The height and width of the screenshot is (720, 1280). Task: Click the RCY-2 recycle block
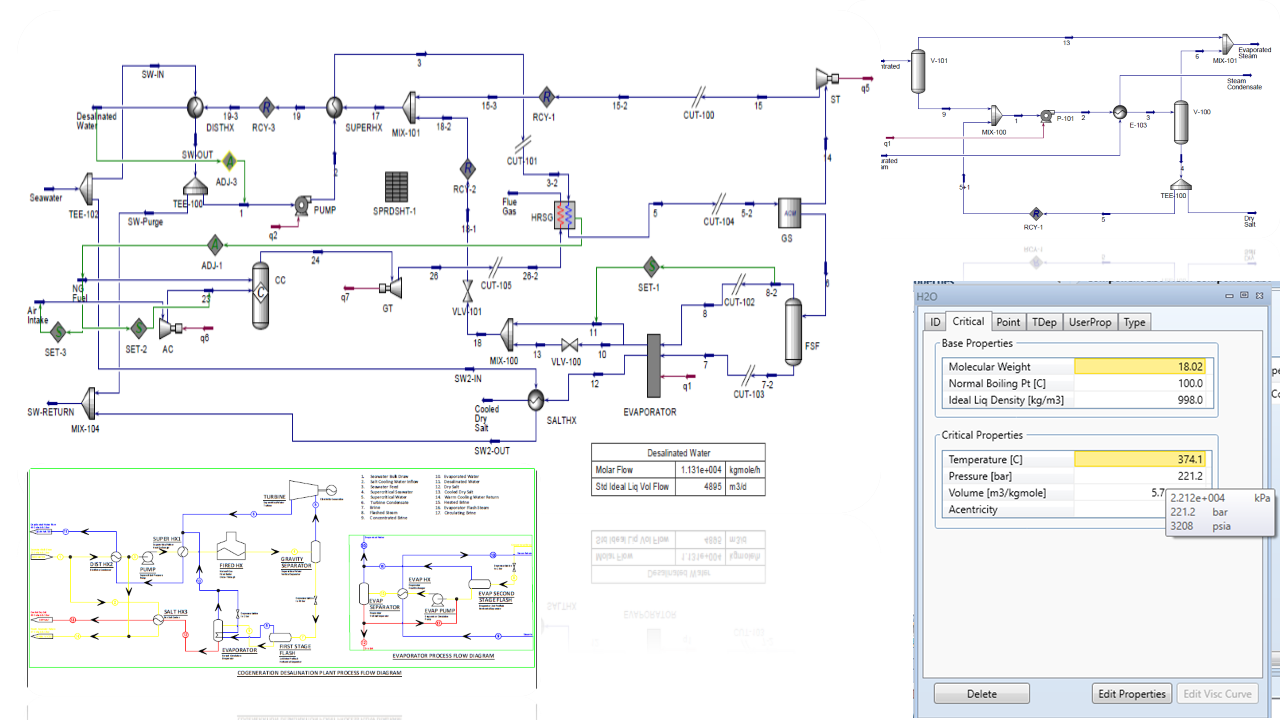pyautogui.click(x=467, y=168)
